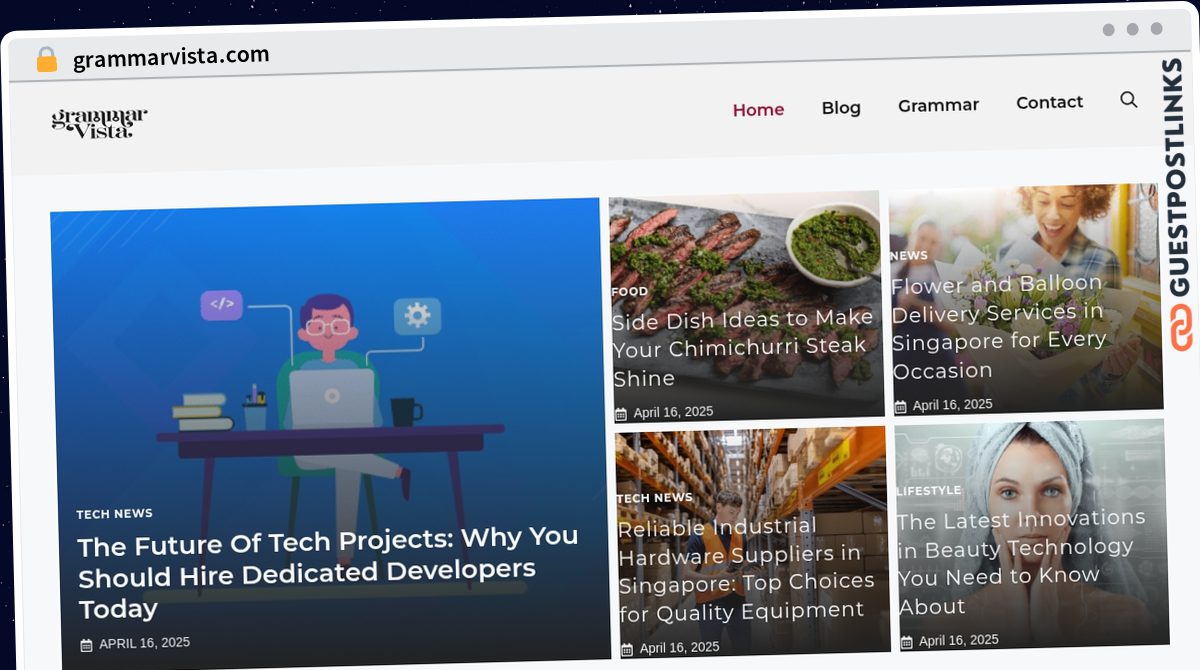Screen dimensions: 1200x670
Task: Open 'Side Dish Ideas' Chimichurri Steak article
Action: pyautogui.click(x=742, y=348)
